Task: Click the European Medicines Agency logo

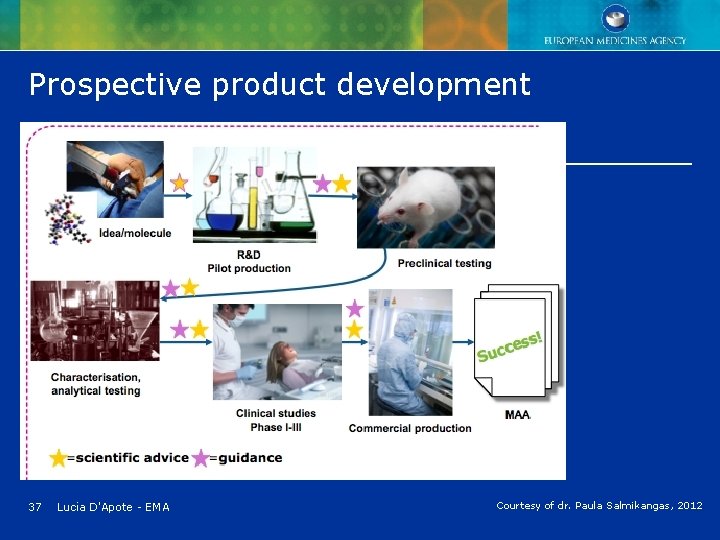Action: [x=615, y=25]
